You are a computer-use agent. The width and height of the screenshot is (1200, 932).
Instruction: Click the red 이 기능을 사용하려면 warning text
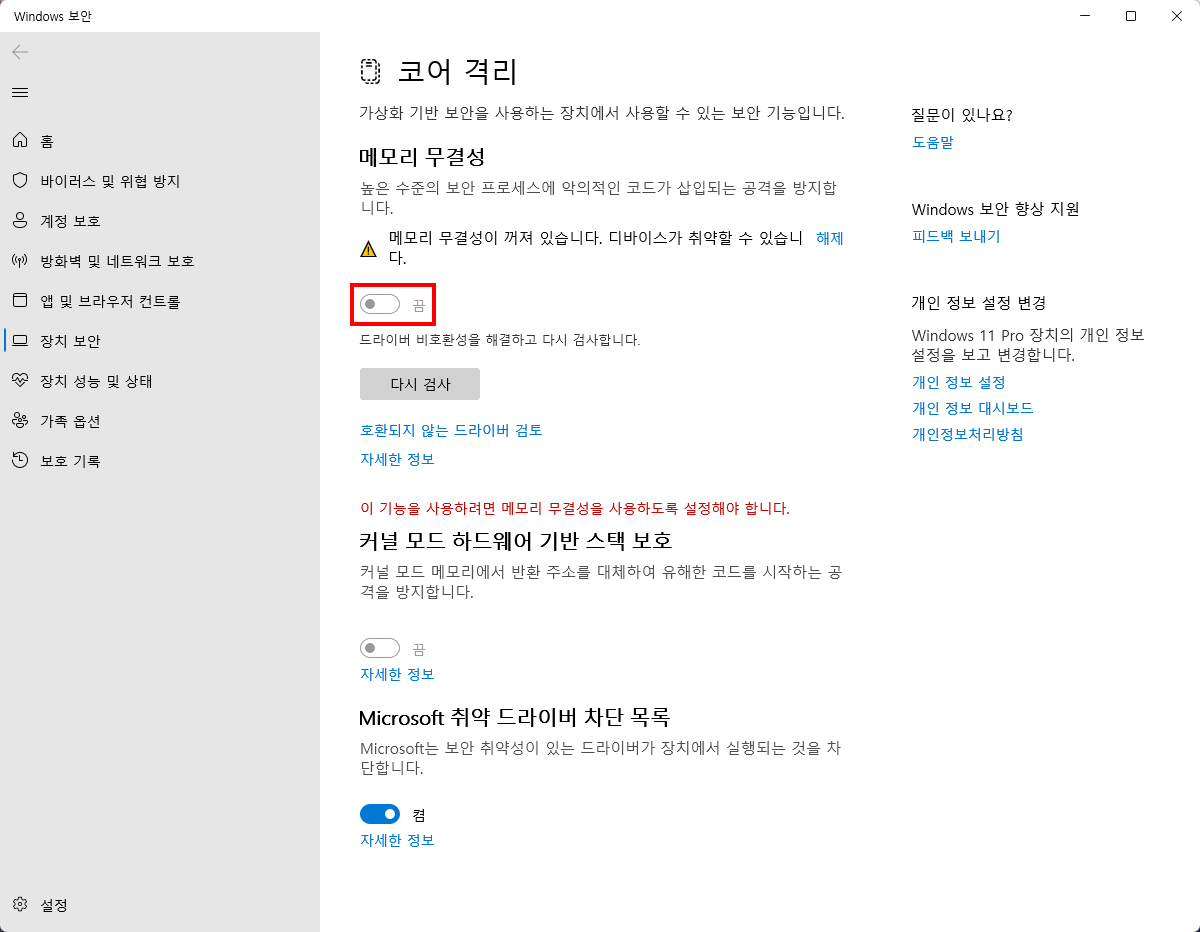(x=575, y=508)
